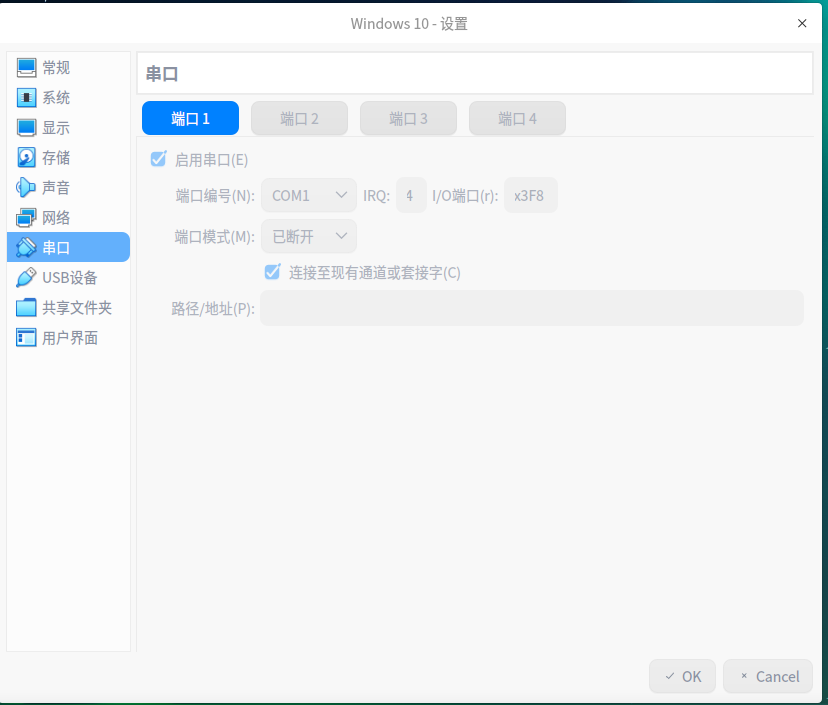Viewport: 828px width, 705px height.
Task: Click the 用户界面 window icon
Action: coord(26,337)
